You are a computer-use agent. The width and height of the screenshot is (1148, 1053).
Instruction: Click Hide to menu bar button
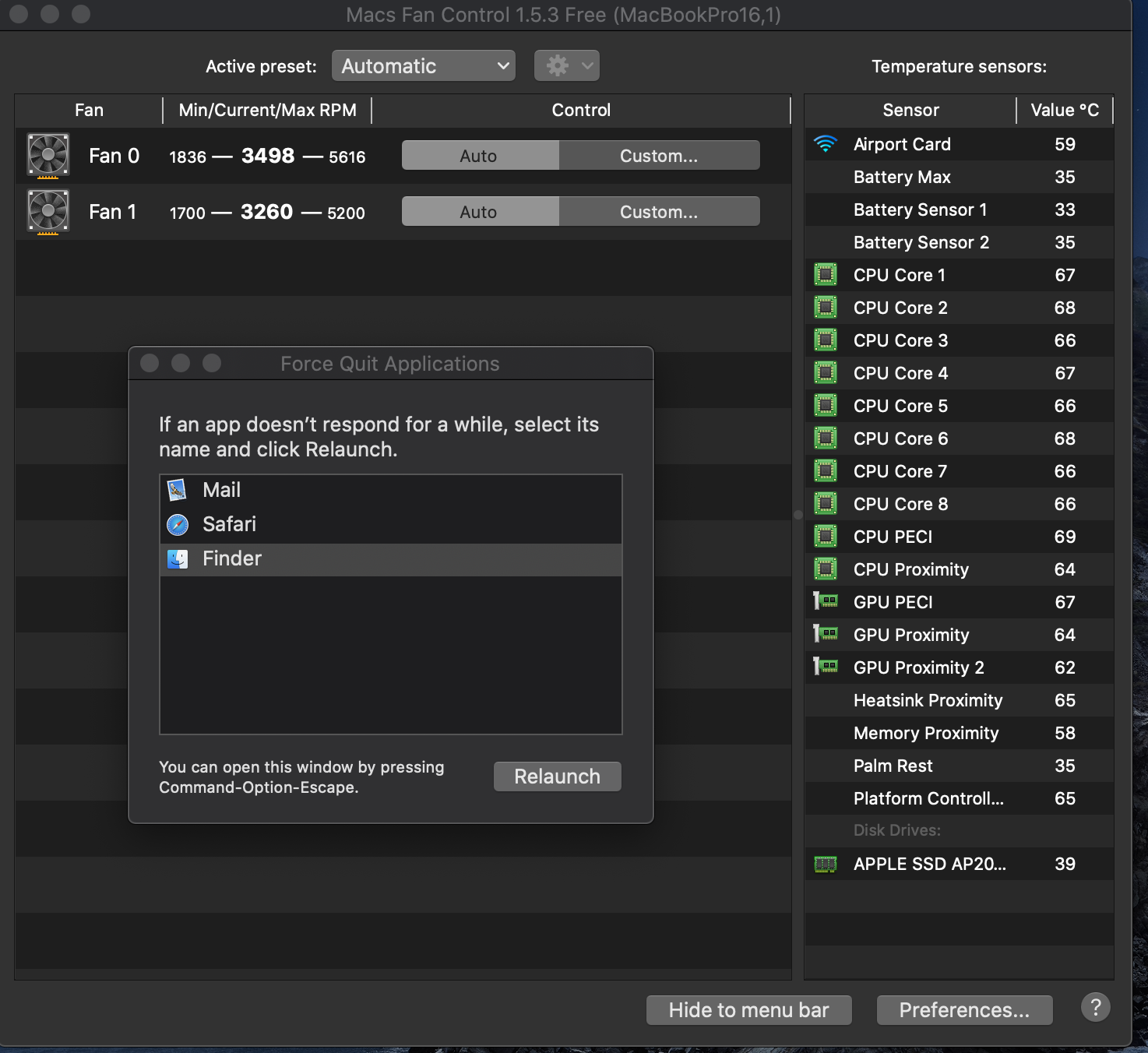point(748,1010)
